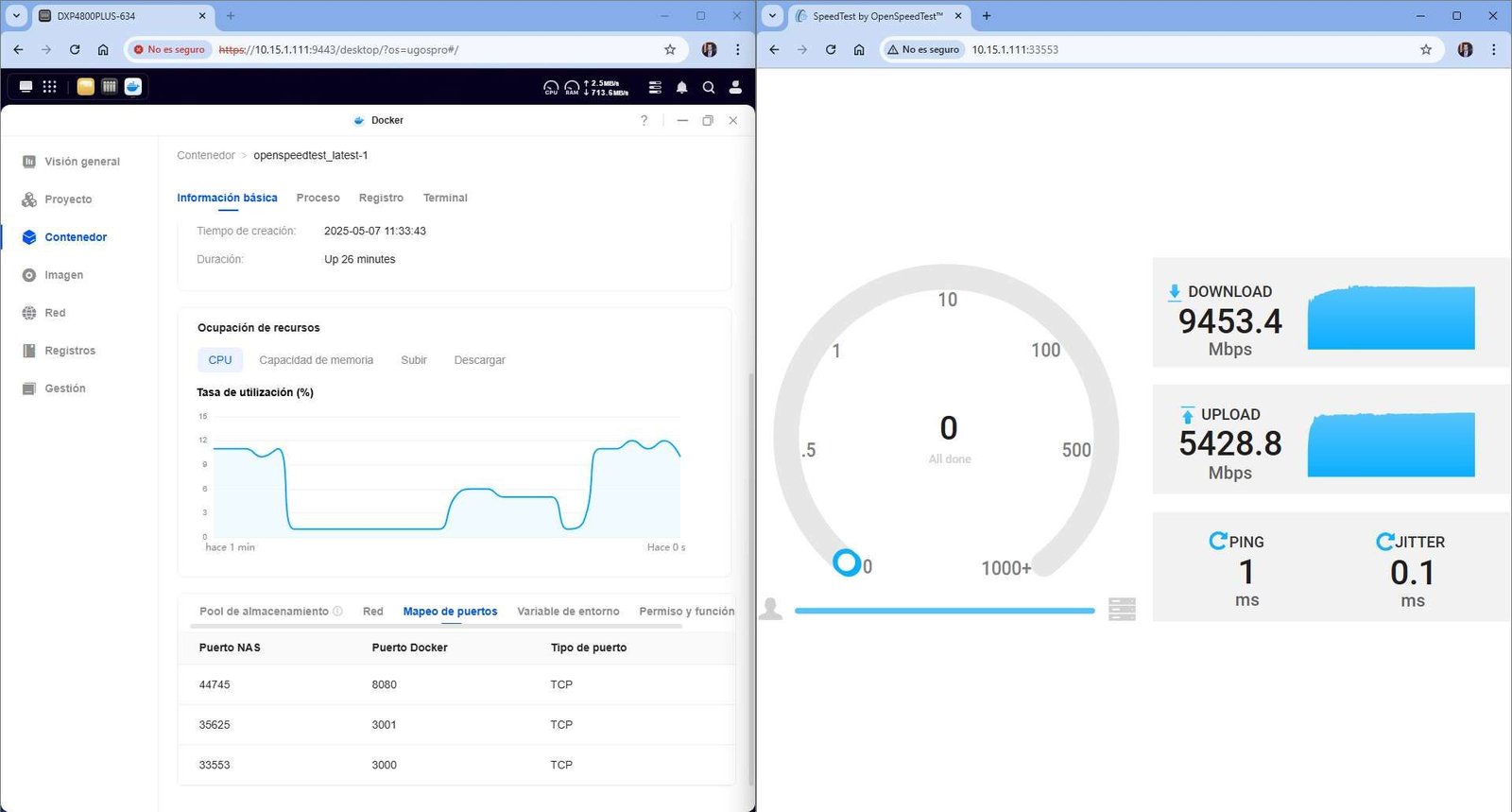This screenshot has height=812, width=1512.
Task: Open the yellow file manager app icon
Action: [85, 87]
